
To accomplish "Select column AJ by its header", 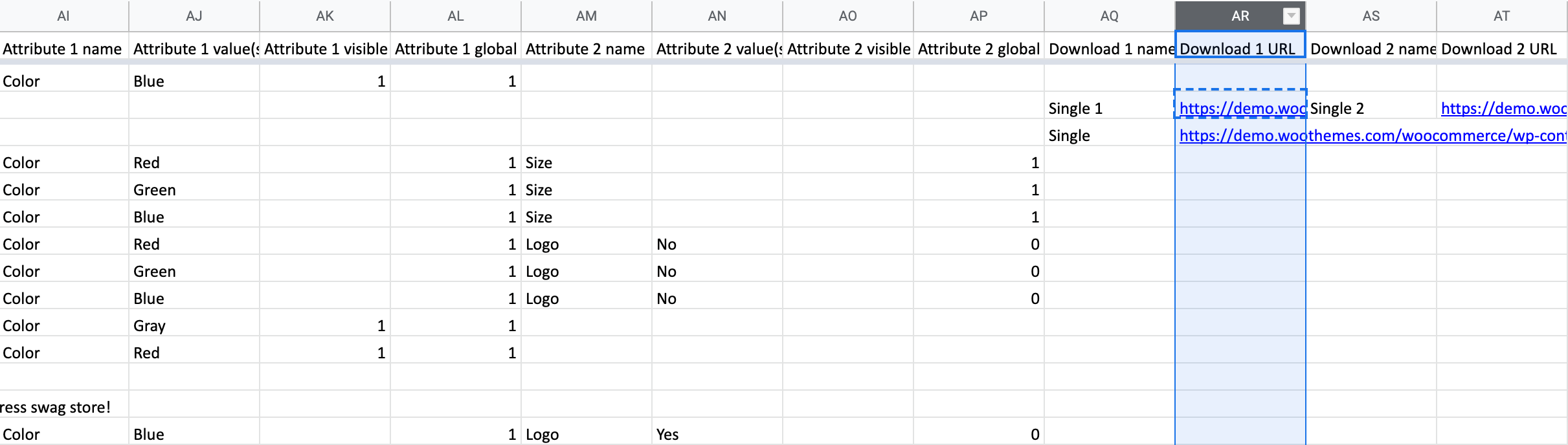I will tap(194, 16).
